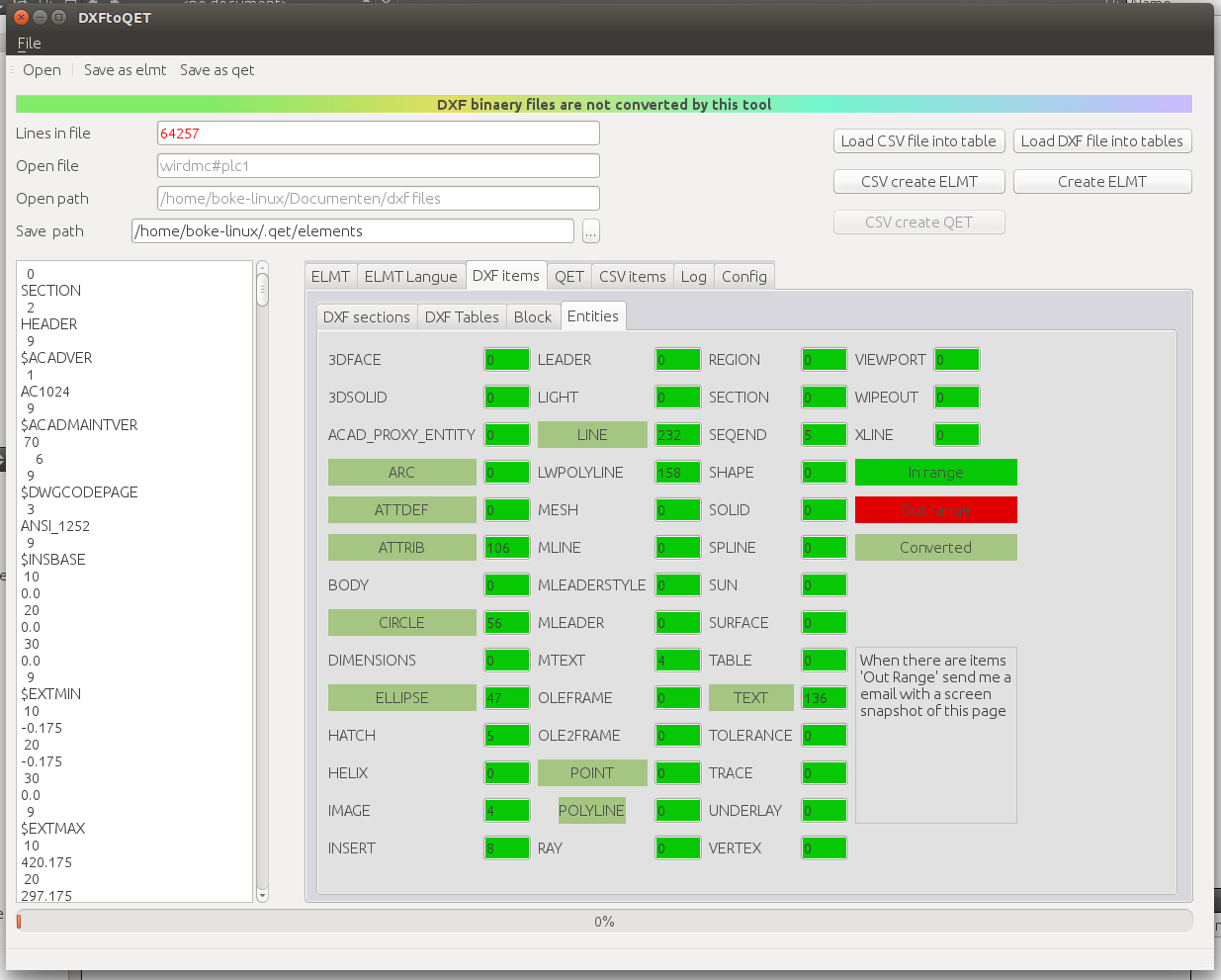Click the 0% progress bar
The height and width of the screenshot is (980, 1221).
pyautogui.click(x=604, y=922)
